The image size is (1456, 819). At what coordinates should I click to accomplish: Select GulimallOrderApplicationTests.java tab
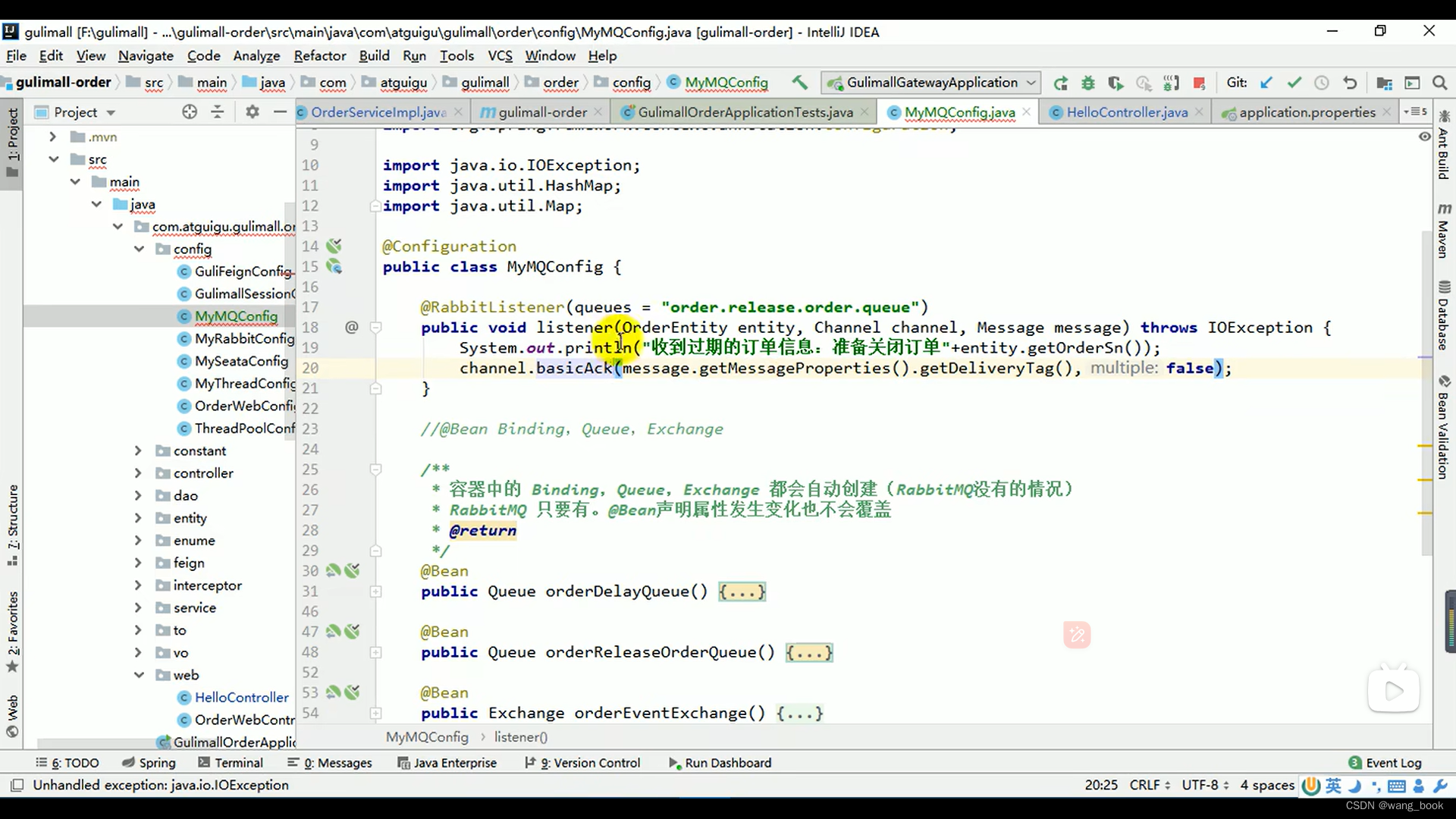745,112
